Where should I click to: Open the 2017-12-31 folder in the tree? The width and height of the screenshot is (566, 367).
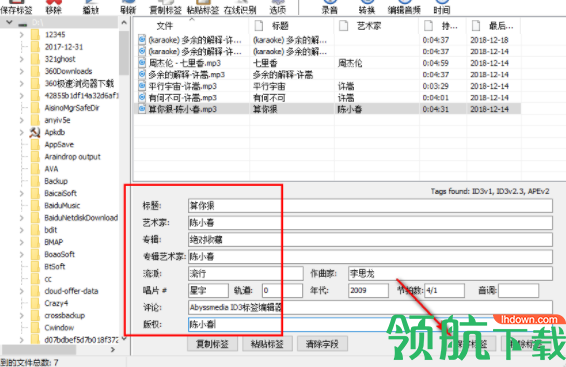[64, 47]
